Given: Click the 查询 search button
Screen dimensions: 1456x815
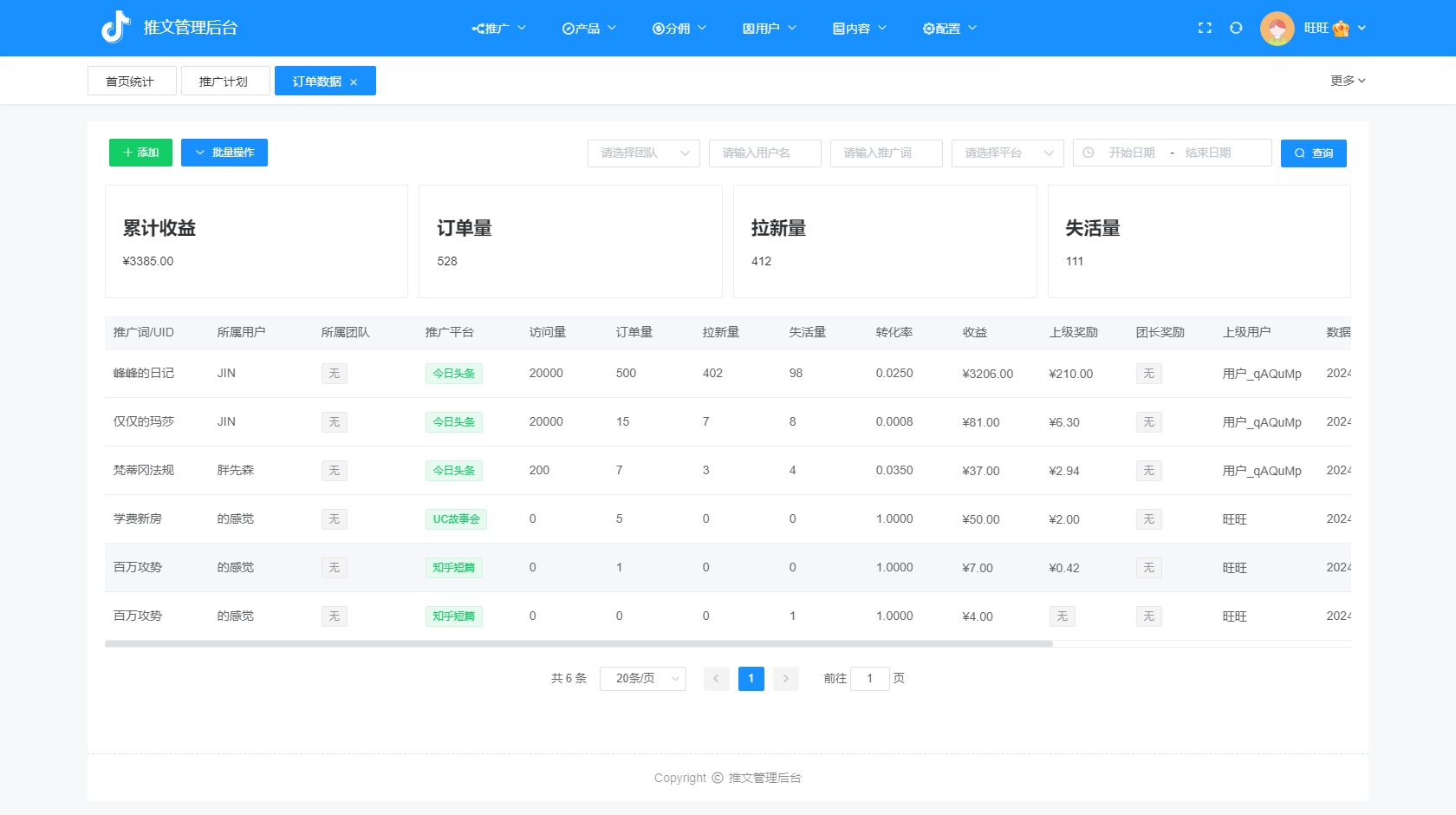Looking at the screenshot, I should coord(1314,153).
